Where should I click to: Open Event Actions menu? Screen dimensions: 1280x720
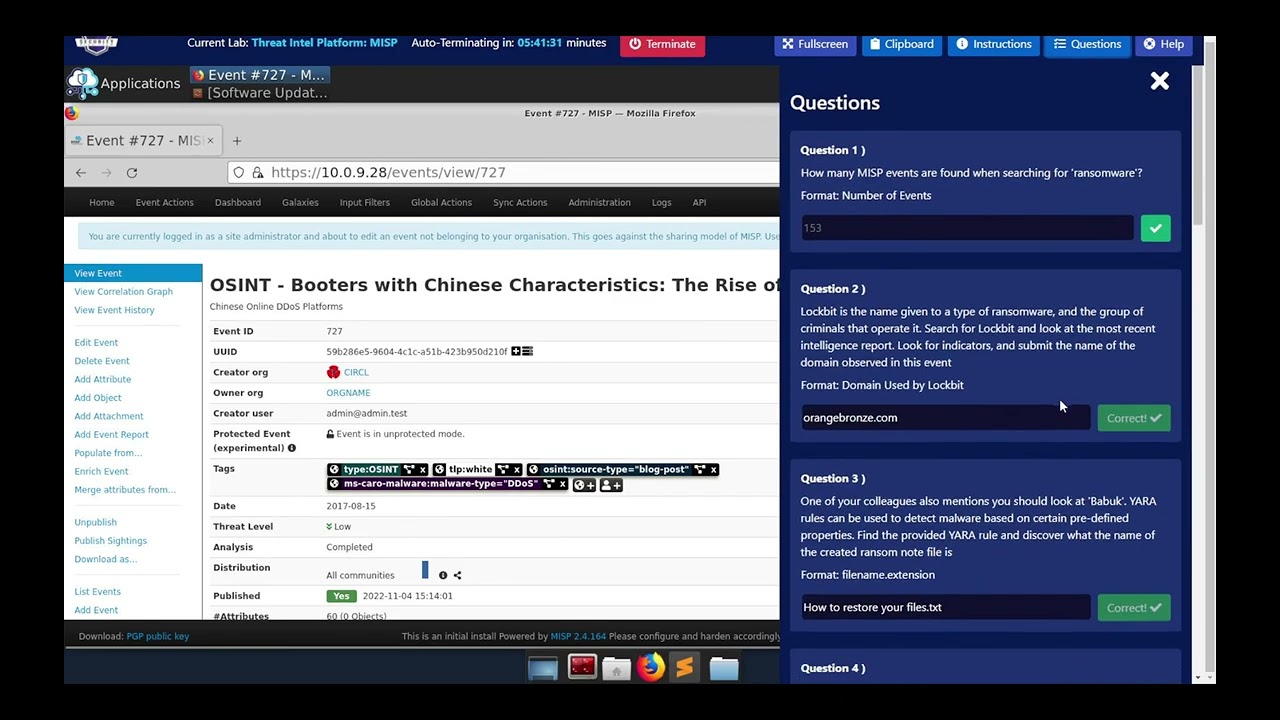point(165,203)
